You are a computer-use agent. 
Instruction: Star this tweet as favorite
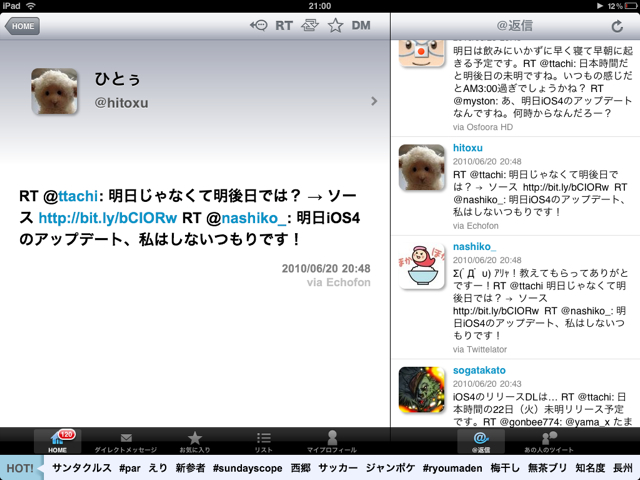335,25
